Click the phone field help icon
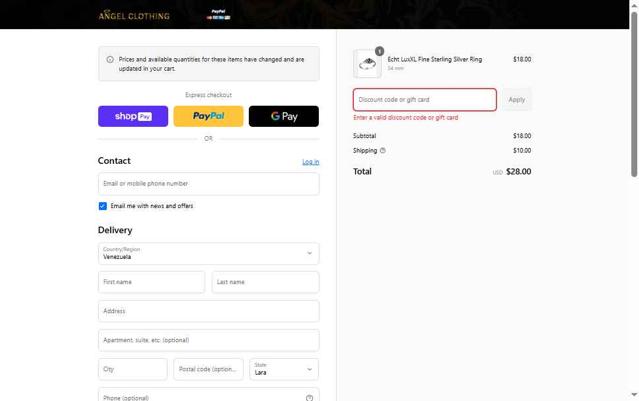639x401 pixels. point(309,398)
